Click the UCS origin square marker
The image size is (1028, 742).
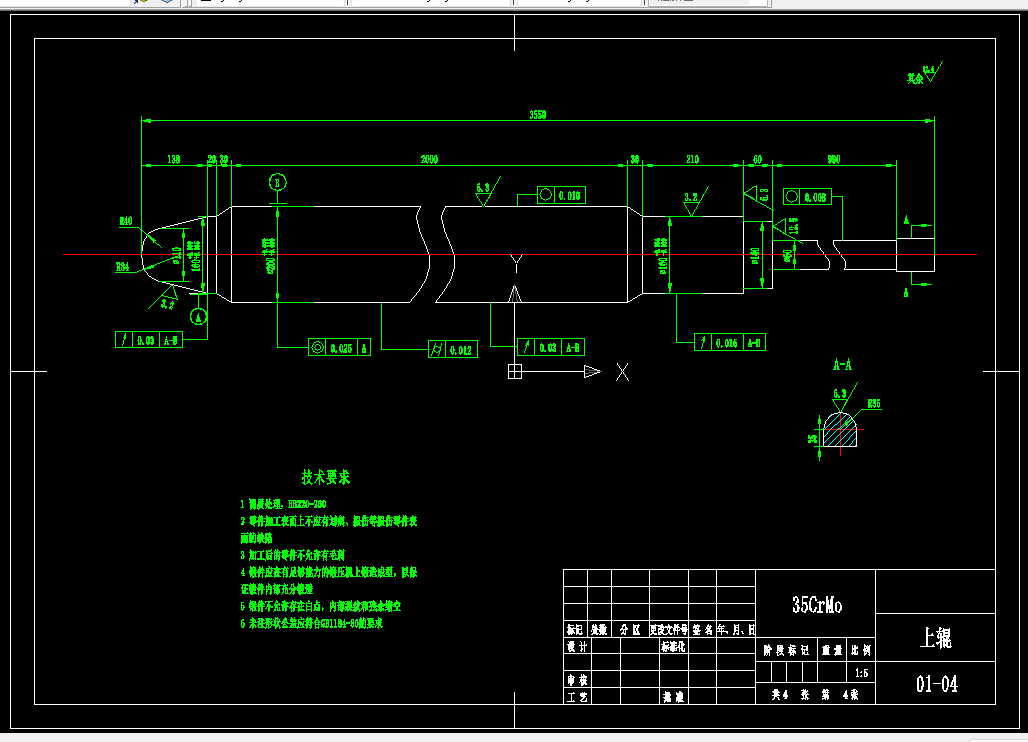pos(515,372)
